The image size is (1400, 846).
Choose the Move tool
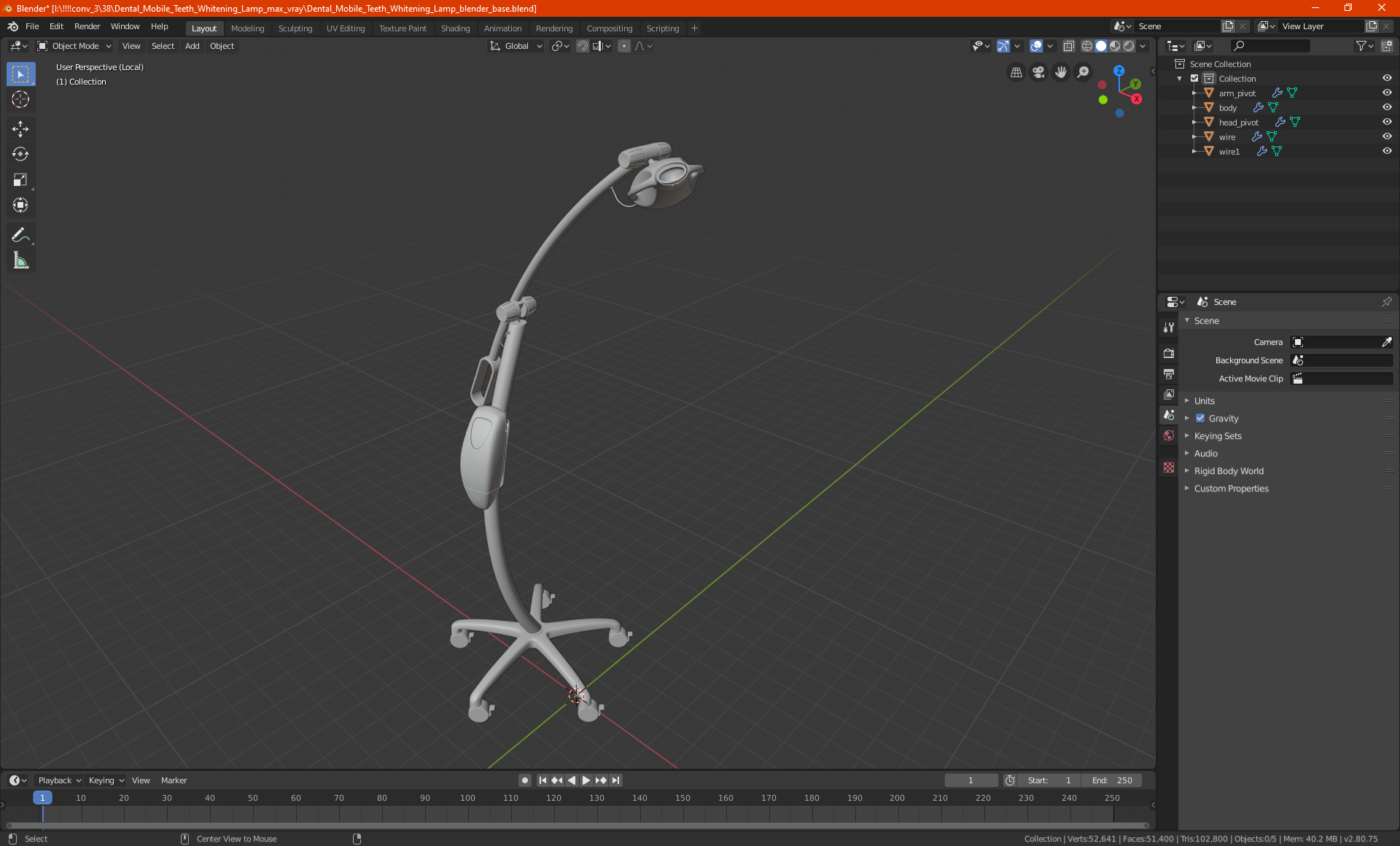[20, 129]
